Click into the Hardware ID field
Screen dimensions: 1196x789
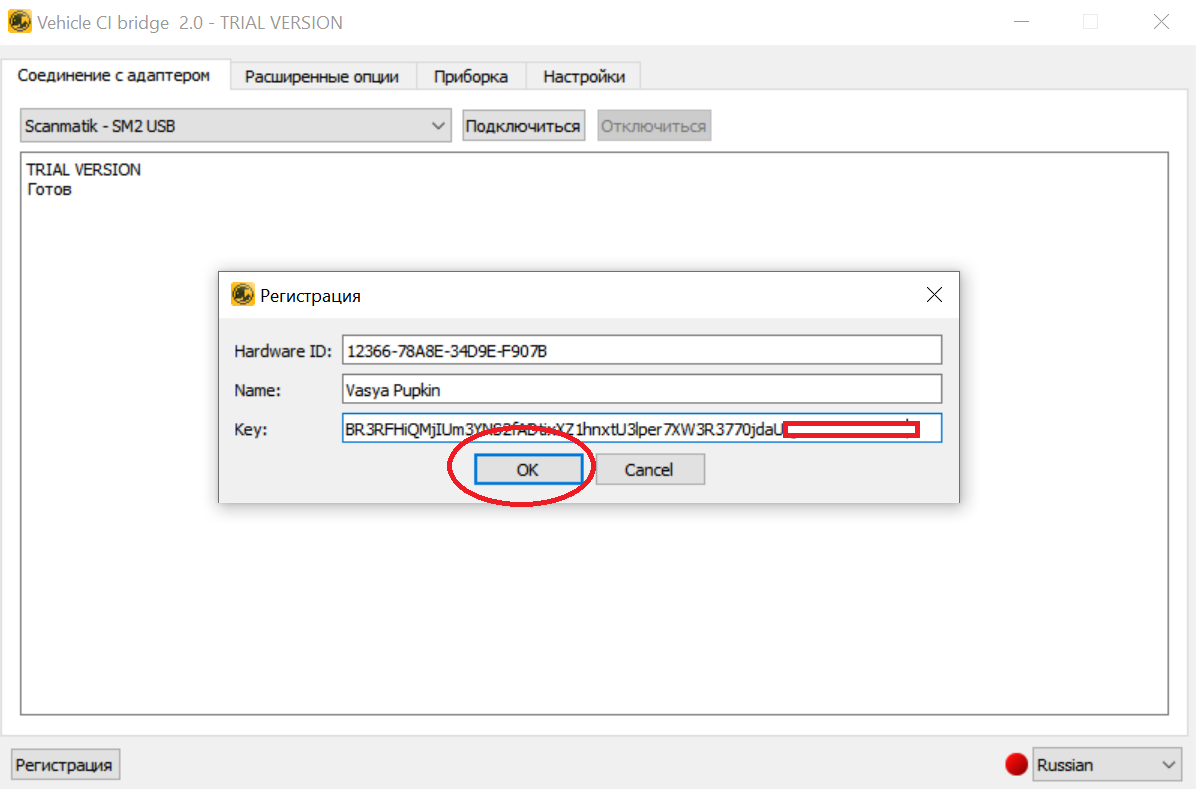tap(641, 350)
